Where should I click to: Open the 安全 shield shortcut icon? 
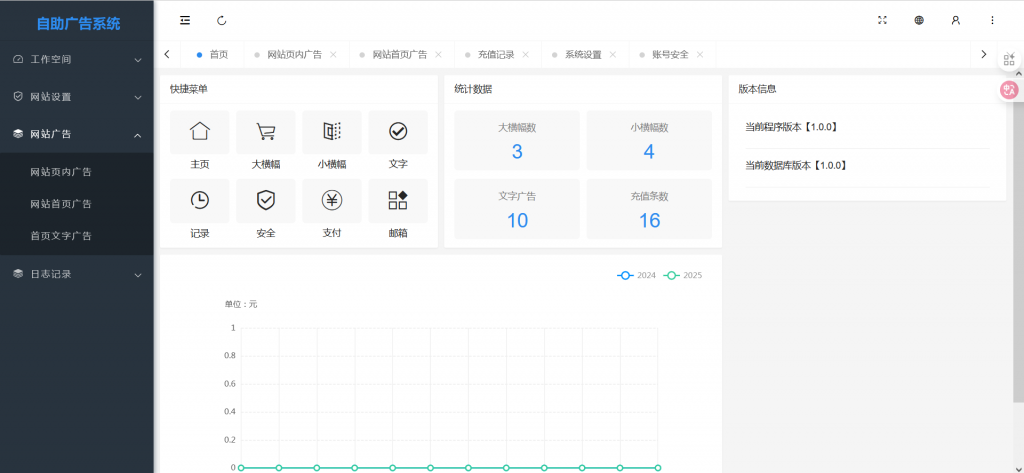(x=266, y=201)
